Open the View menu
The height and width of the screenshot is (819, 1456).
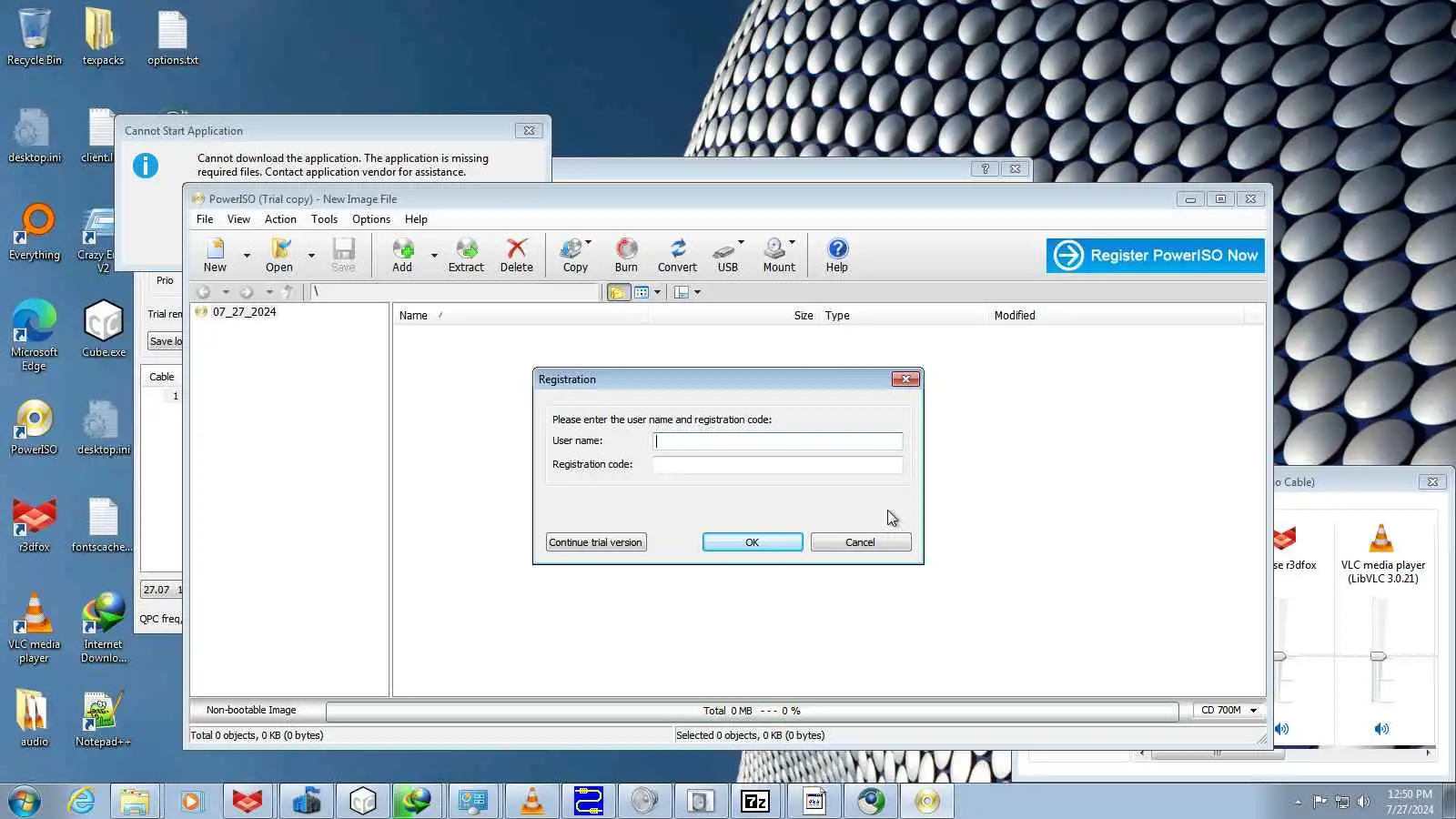(238, 219)
